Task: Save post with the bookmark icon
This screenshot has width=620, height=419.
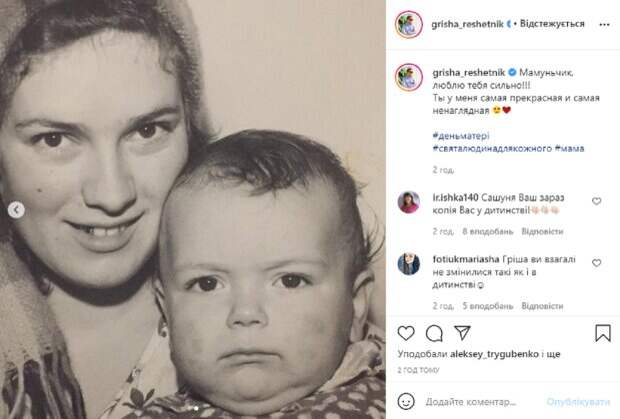Action: coord(603,333)
